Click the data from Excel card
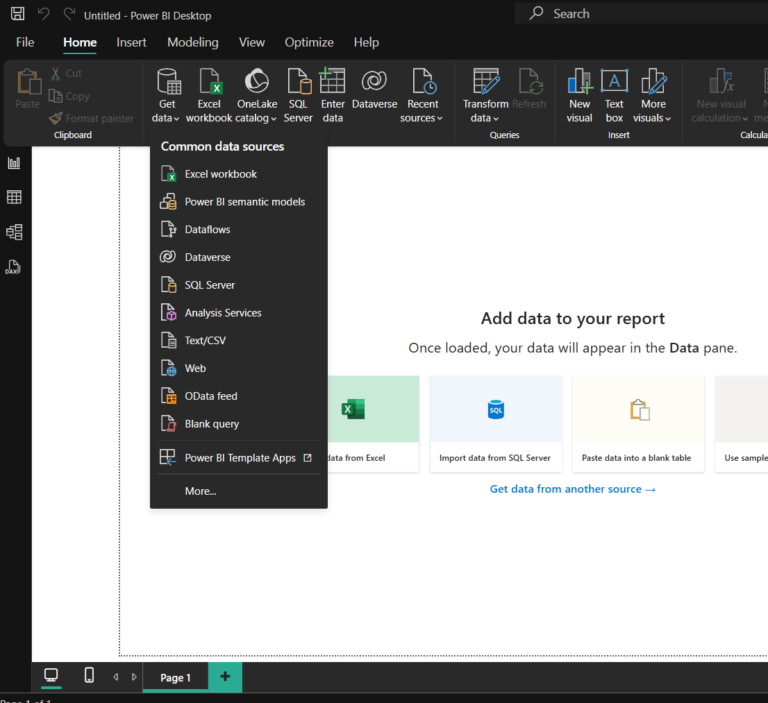The width and height of the screenshot is (768, 703). [374, 424]
